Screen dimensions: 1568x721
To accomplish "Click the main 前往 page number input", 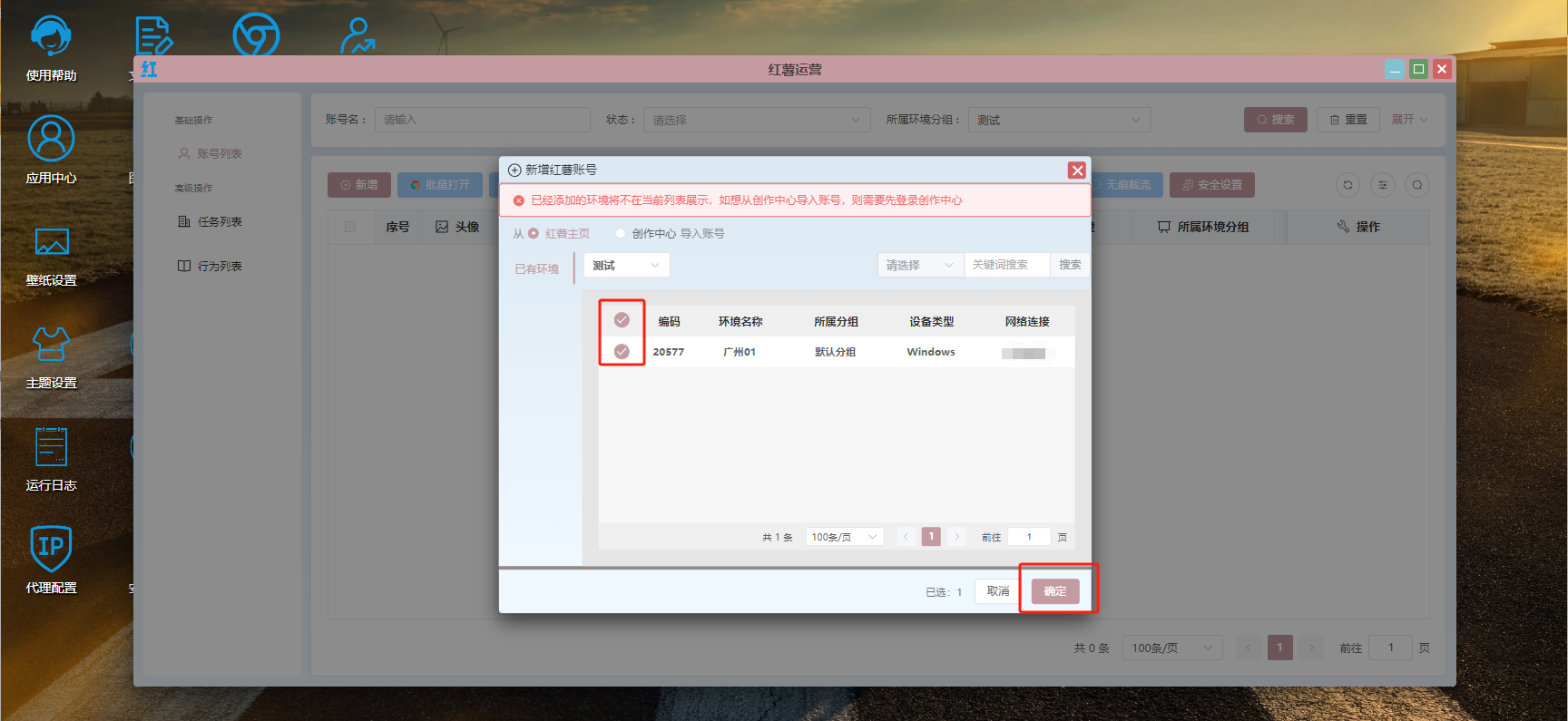I will (1390, 648).
